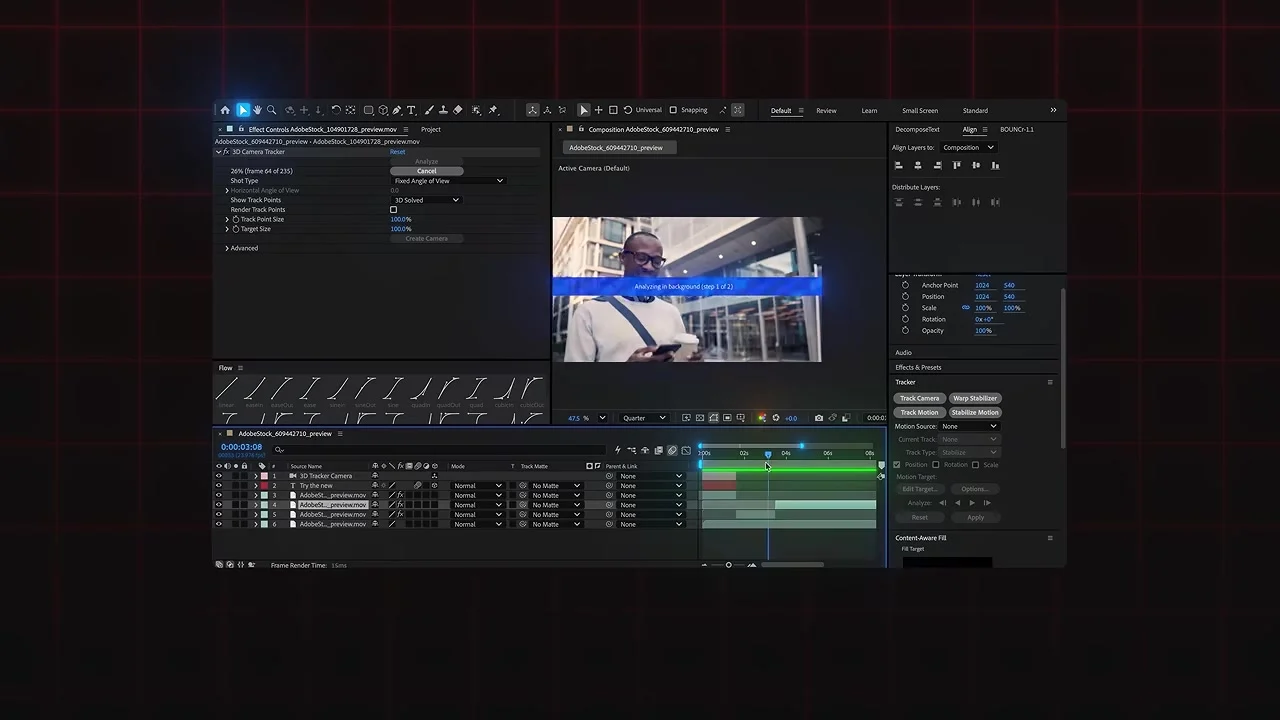Activate the Horizontal Type tool
This screenshot has width=1280, height=720.
[411, 110]
